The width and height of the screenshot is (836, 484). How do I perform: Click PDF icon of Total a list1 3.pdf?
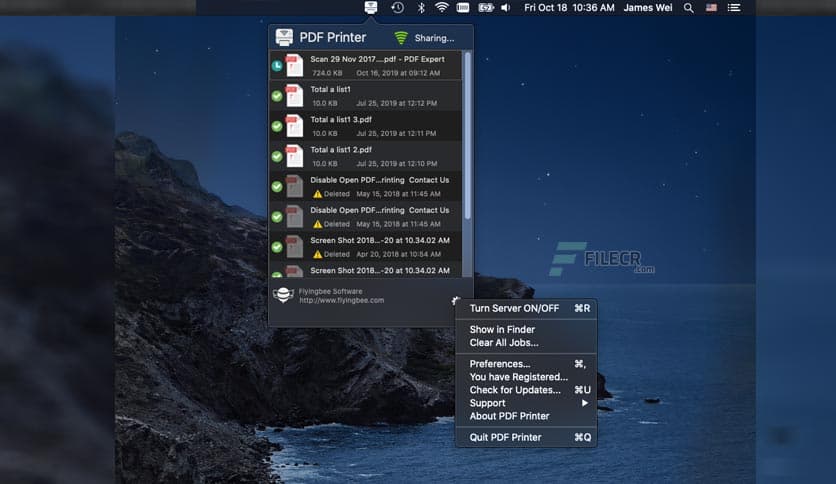tap(294, 126)
